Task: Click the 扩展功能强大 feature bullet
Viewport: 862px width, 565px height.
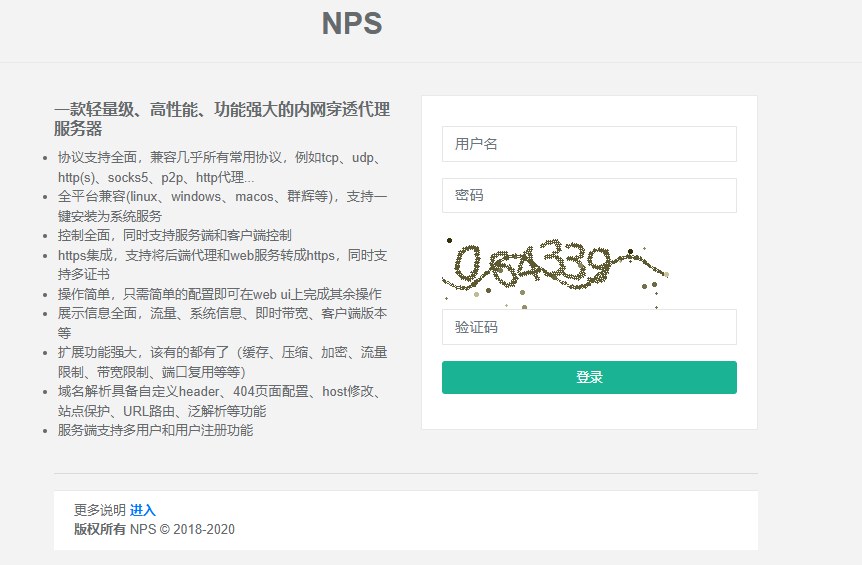Action: (x=221, y=362)
